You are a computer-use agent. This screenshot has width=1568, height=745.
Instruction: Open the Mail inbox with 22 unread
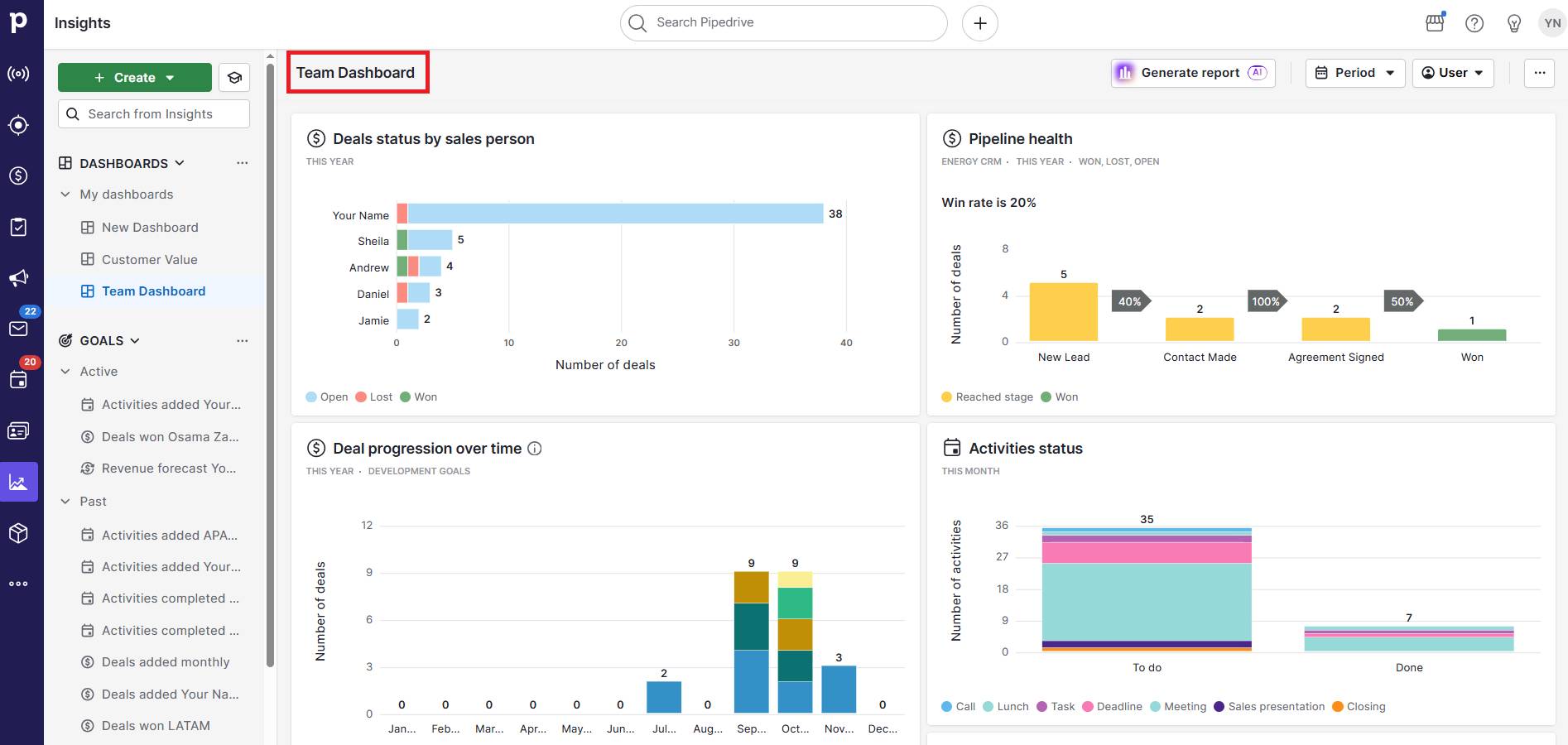click(19, 329)
